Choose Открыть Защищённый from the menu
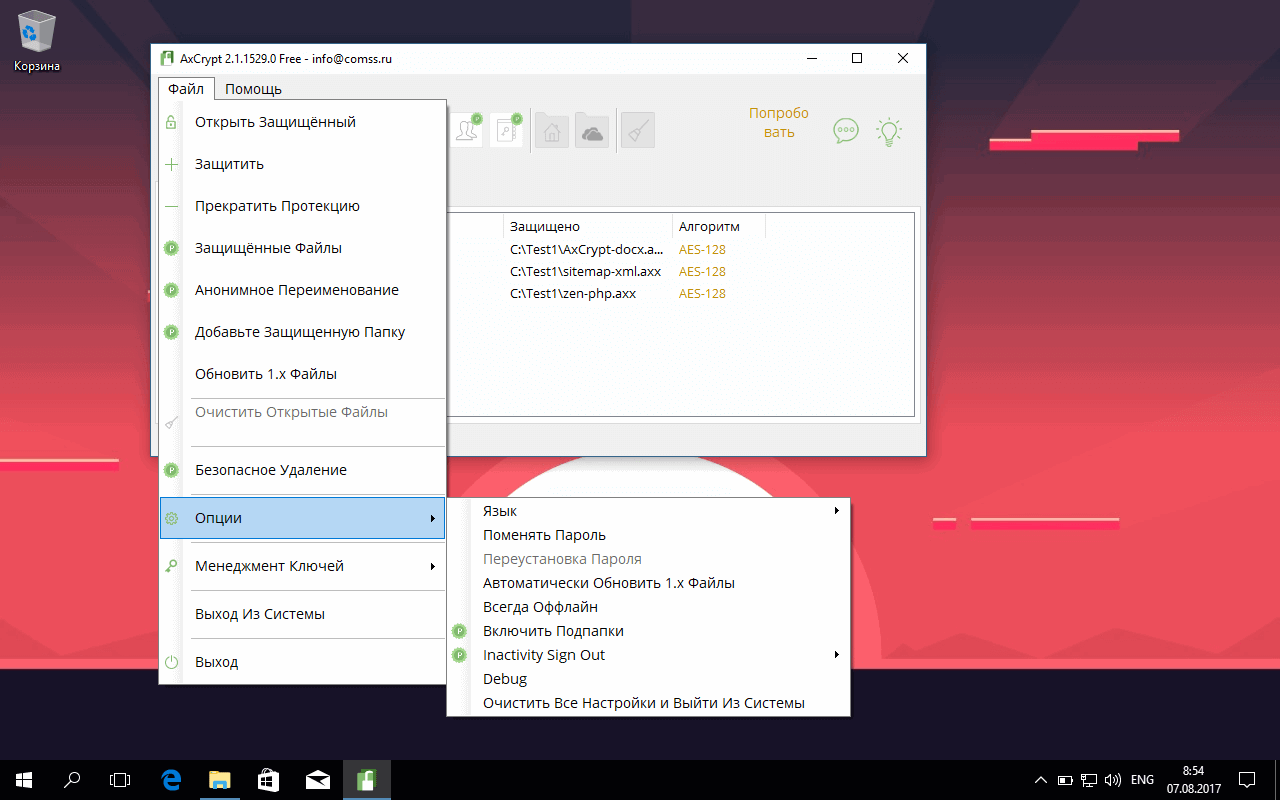The width and height of the screenshot is (1280, 800). (x=302, y=122)
